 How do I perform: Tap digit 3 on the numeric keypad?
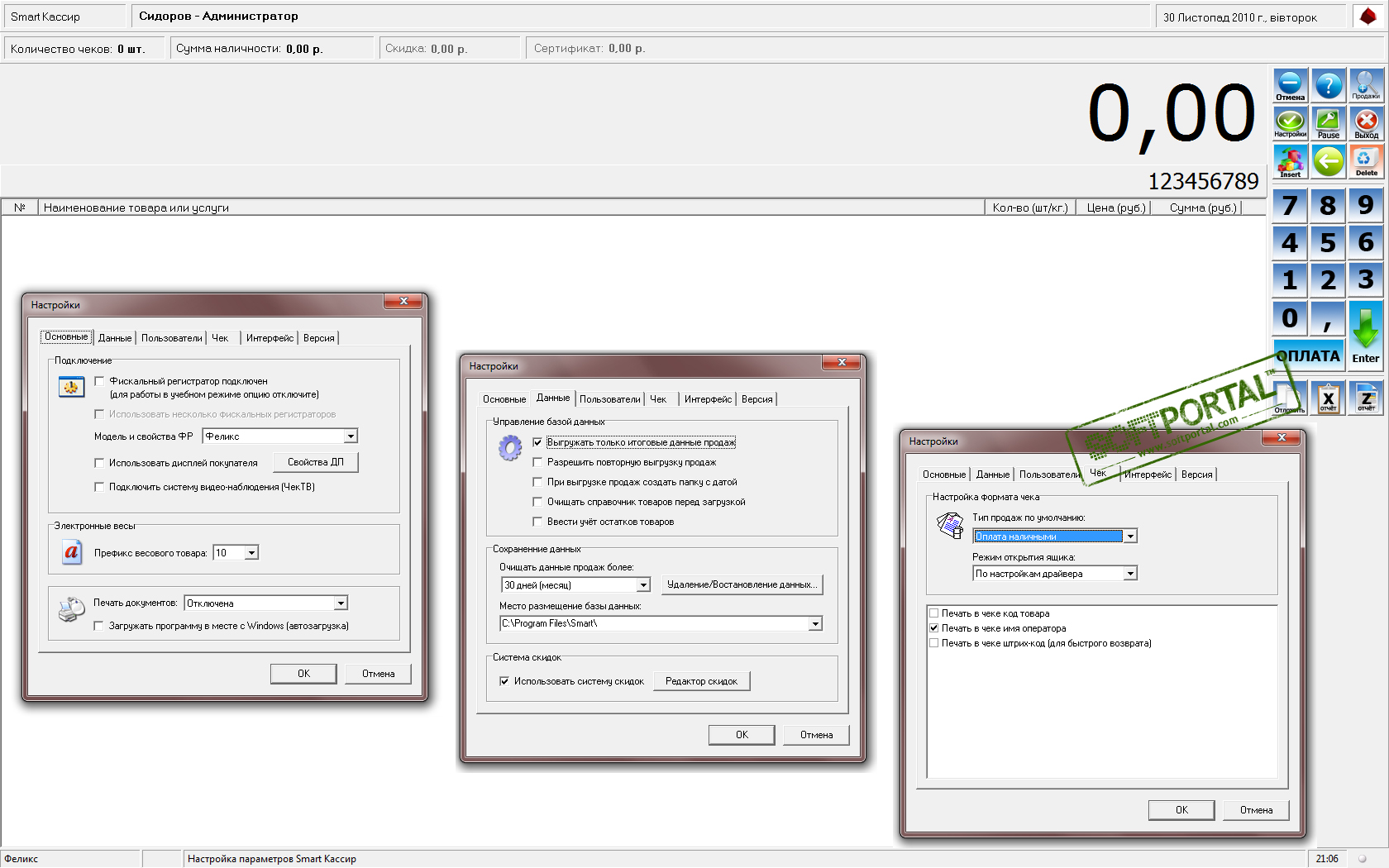pos(1366,280)
